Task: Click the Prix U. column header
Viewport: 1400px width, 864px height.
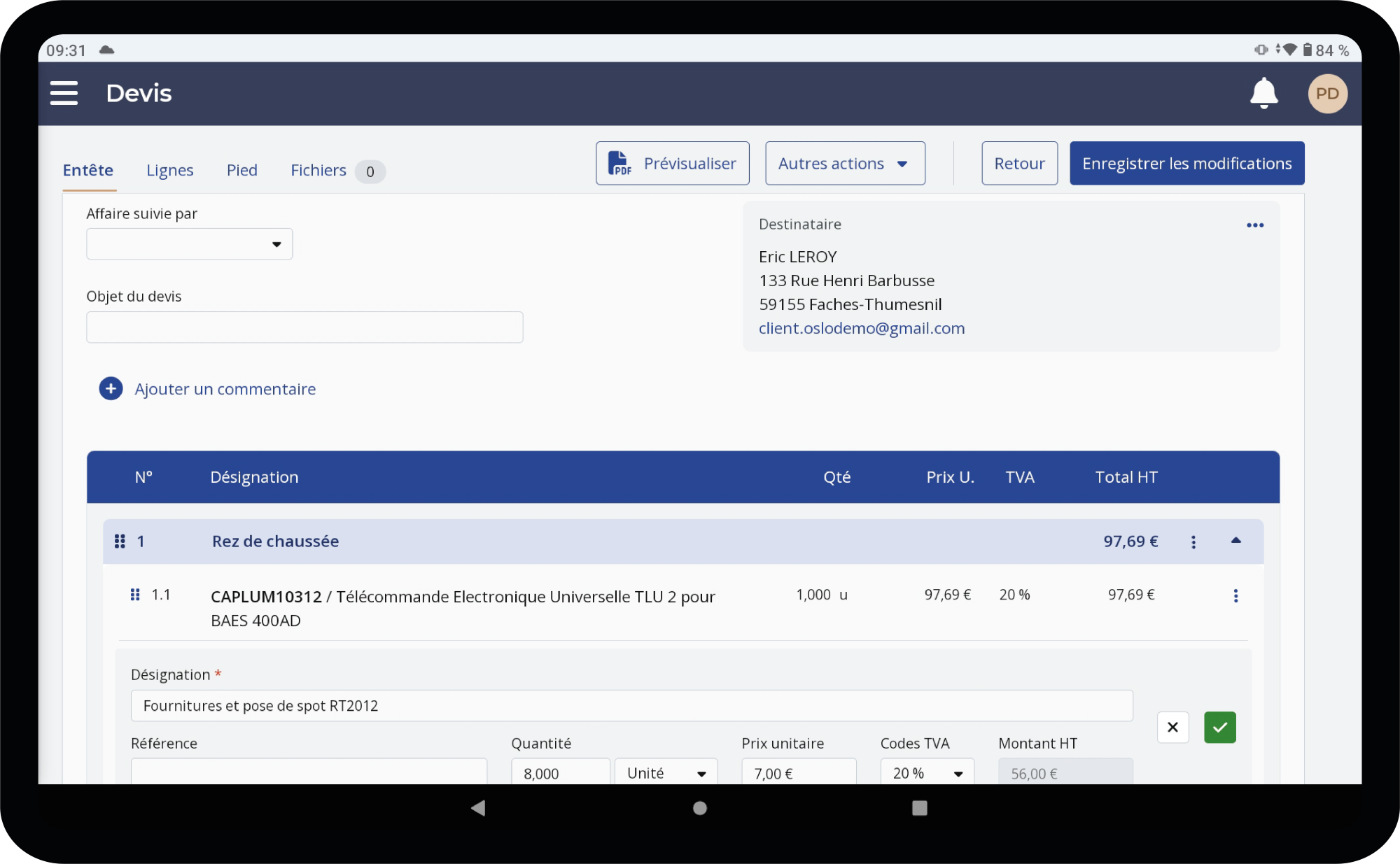Action: point(950,477)
